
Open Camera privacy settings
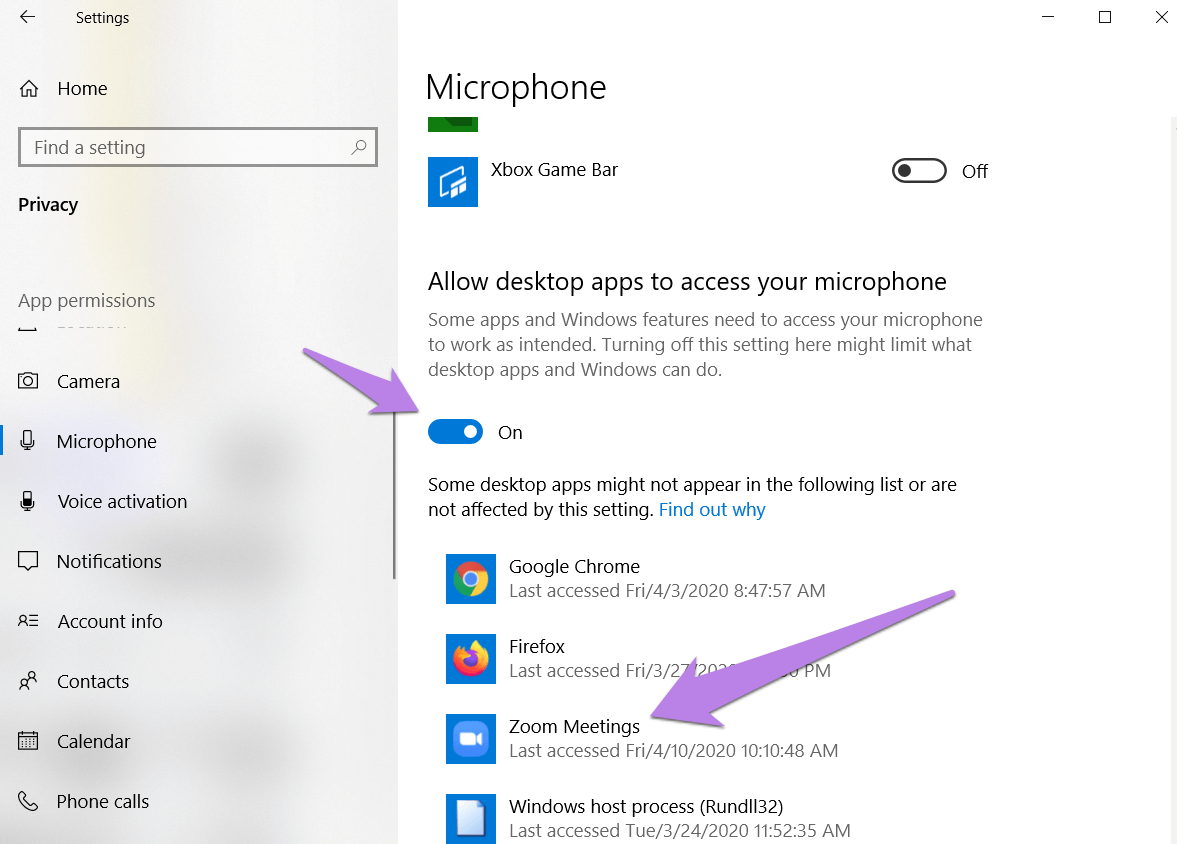coord(88,381)
